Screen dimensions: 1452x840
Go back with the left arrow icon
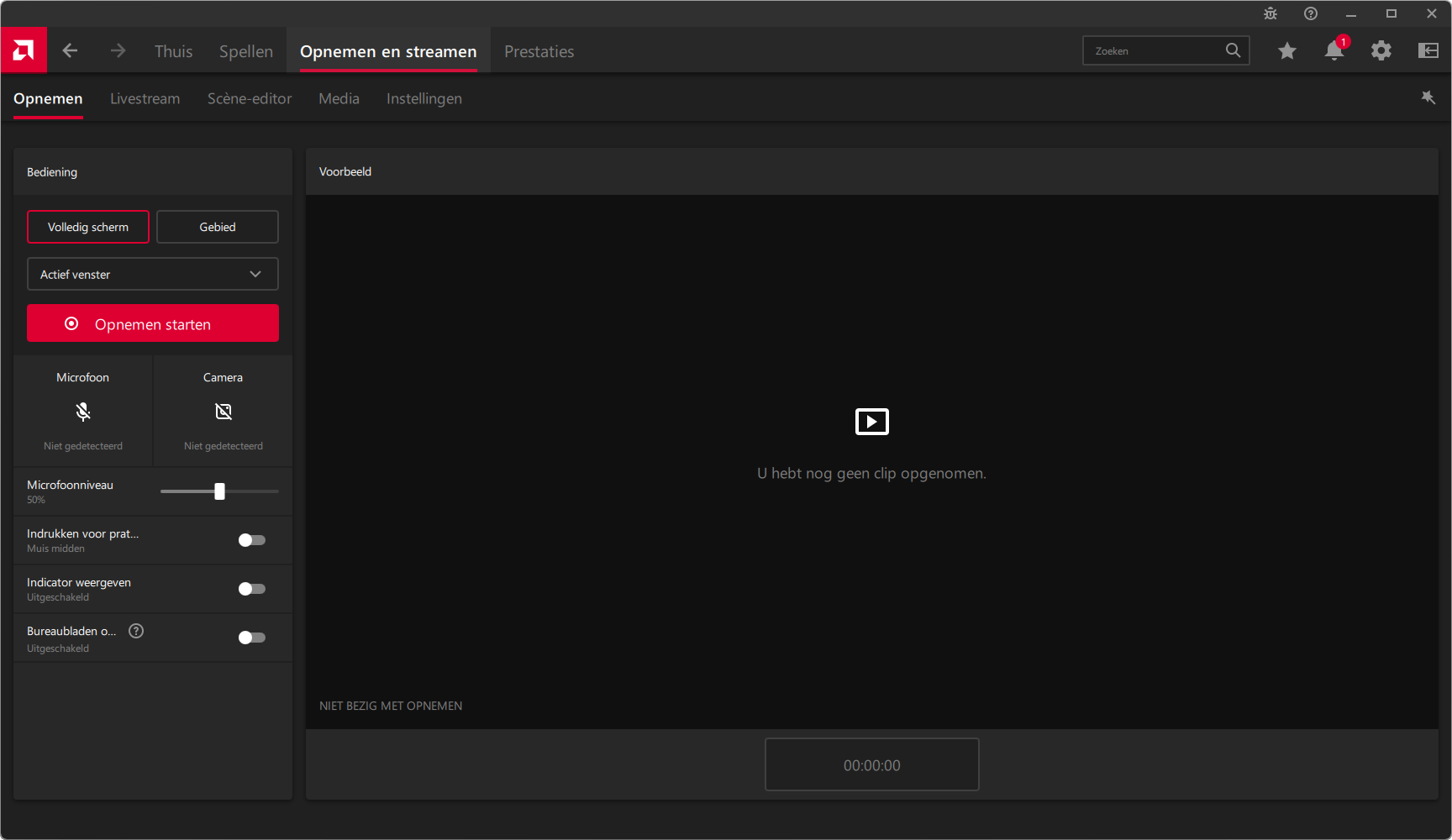(x=70, y=50)
